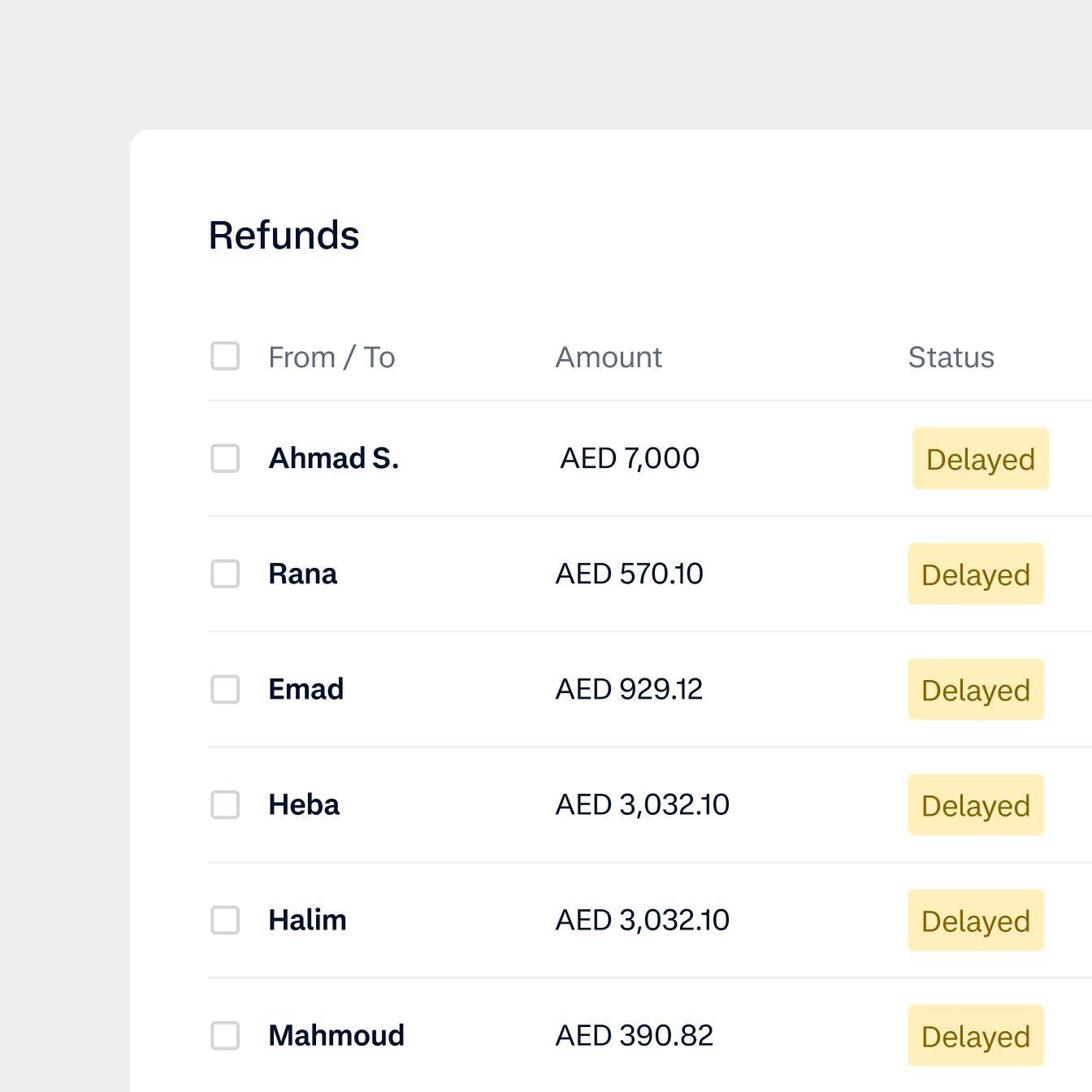The image size is (1092, 1092).
Task: Click the Refunds page title
Action: [284, 236]
